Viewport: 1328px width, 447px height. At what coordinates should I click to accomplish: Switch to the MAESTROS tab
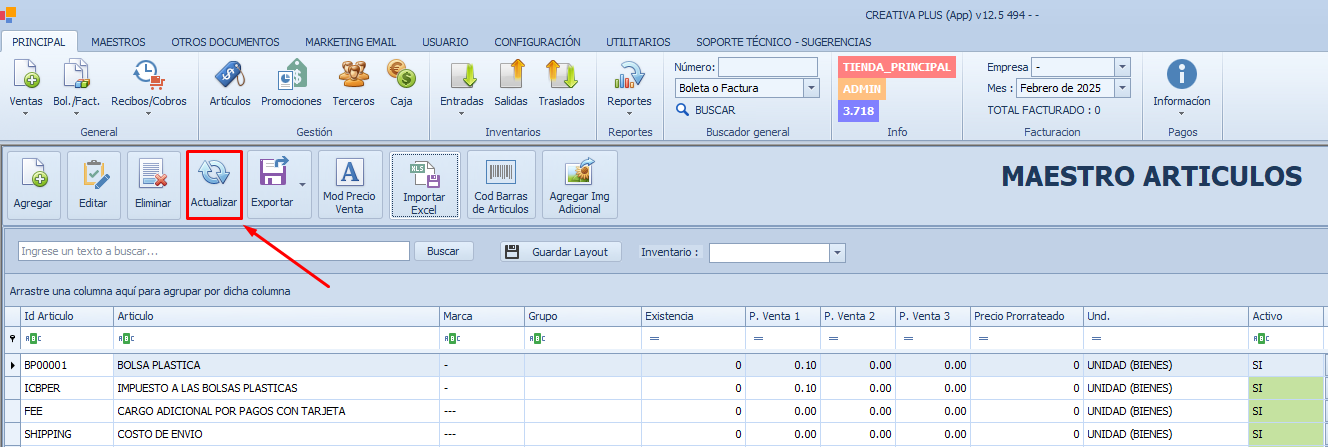(118, 42)
